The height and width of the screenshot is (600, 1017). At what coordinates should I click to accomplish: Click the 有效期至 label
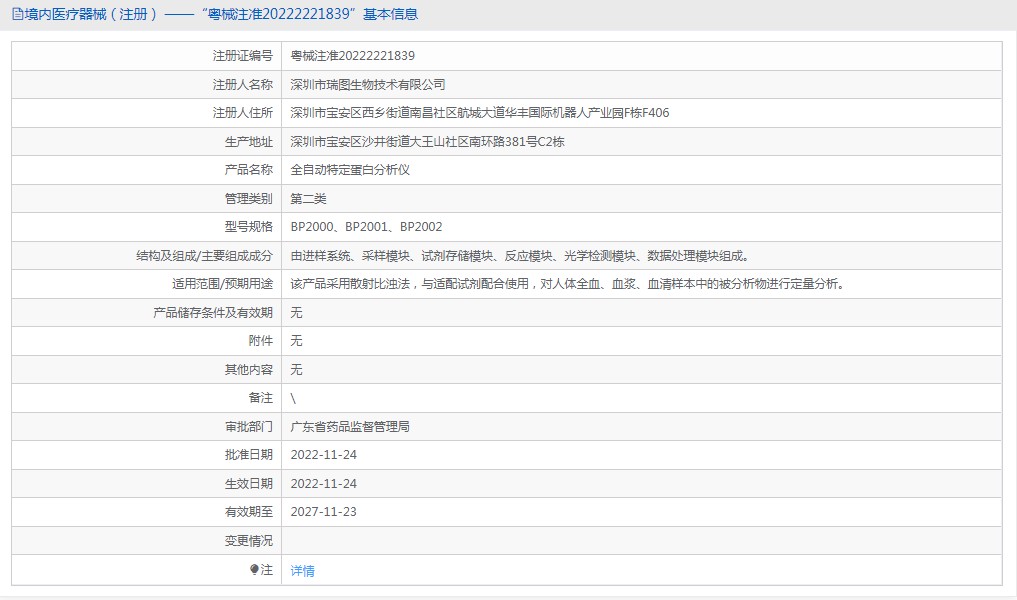point(249,512)
